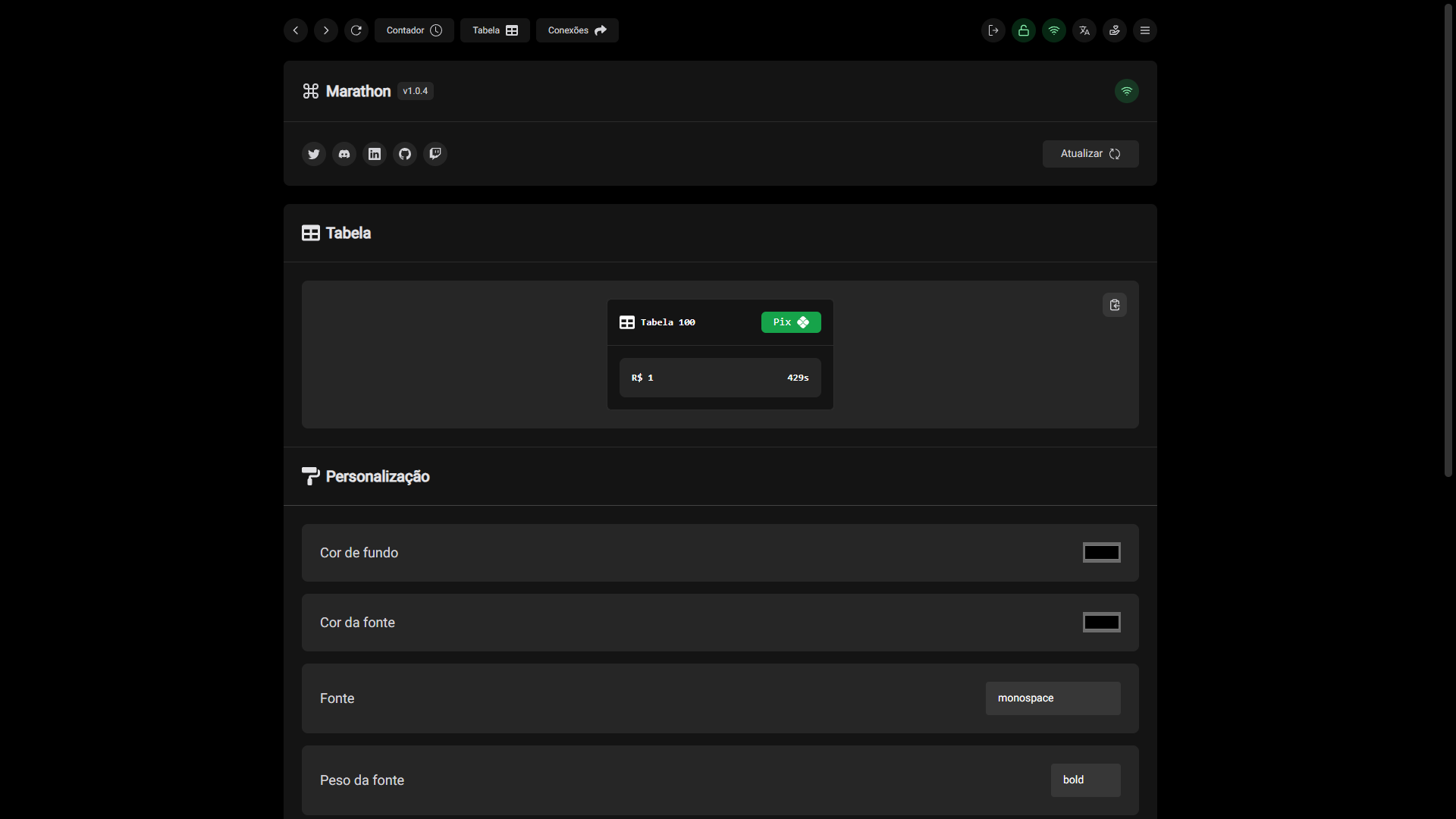Open the Twitch social link icon
The image size is (1456, 819).
pos(435,154)
